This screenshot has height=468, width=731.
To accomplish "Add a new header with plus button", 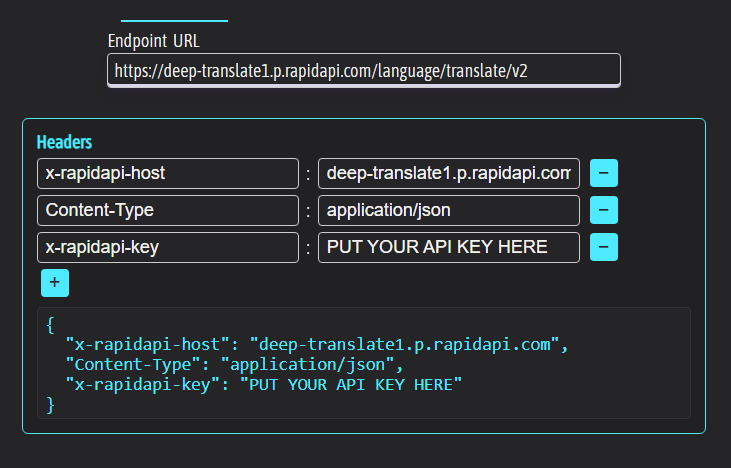I will coord(55,282).
